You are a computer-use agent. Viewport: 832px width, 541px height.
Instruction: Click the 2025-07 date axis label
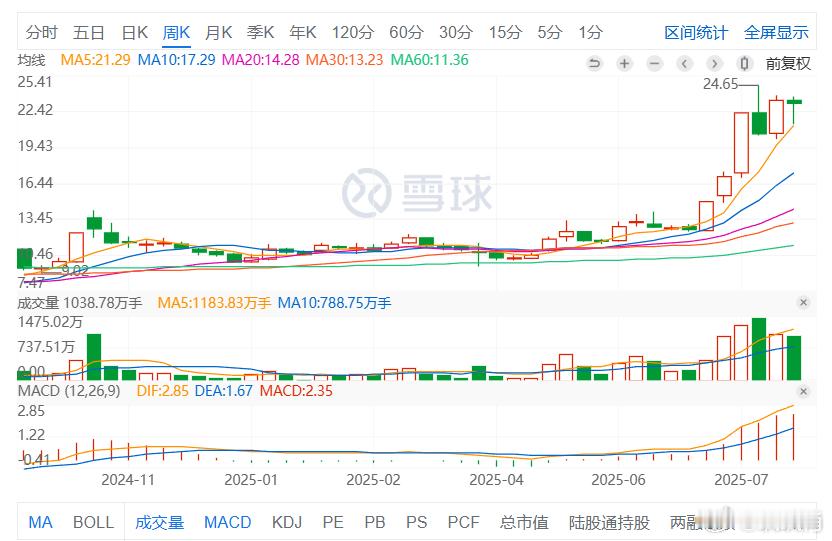click(x=741, y=480)
